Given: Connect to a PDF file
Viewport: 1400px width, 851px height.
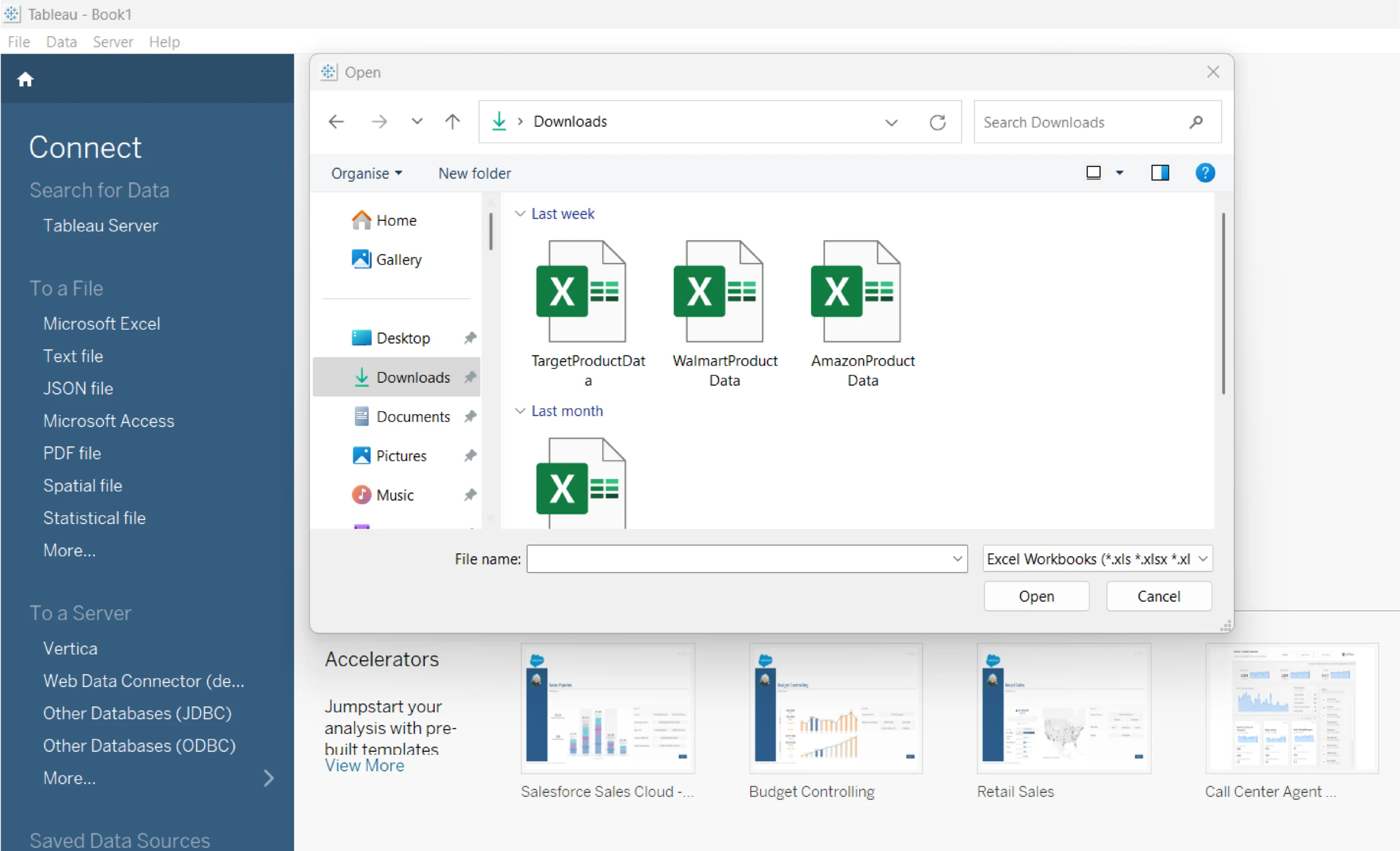Looking at the screenshot, I should 72,453.
